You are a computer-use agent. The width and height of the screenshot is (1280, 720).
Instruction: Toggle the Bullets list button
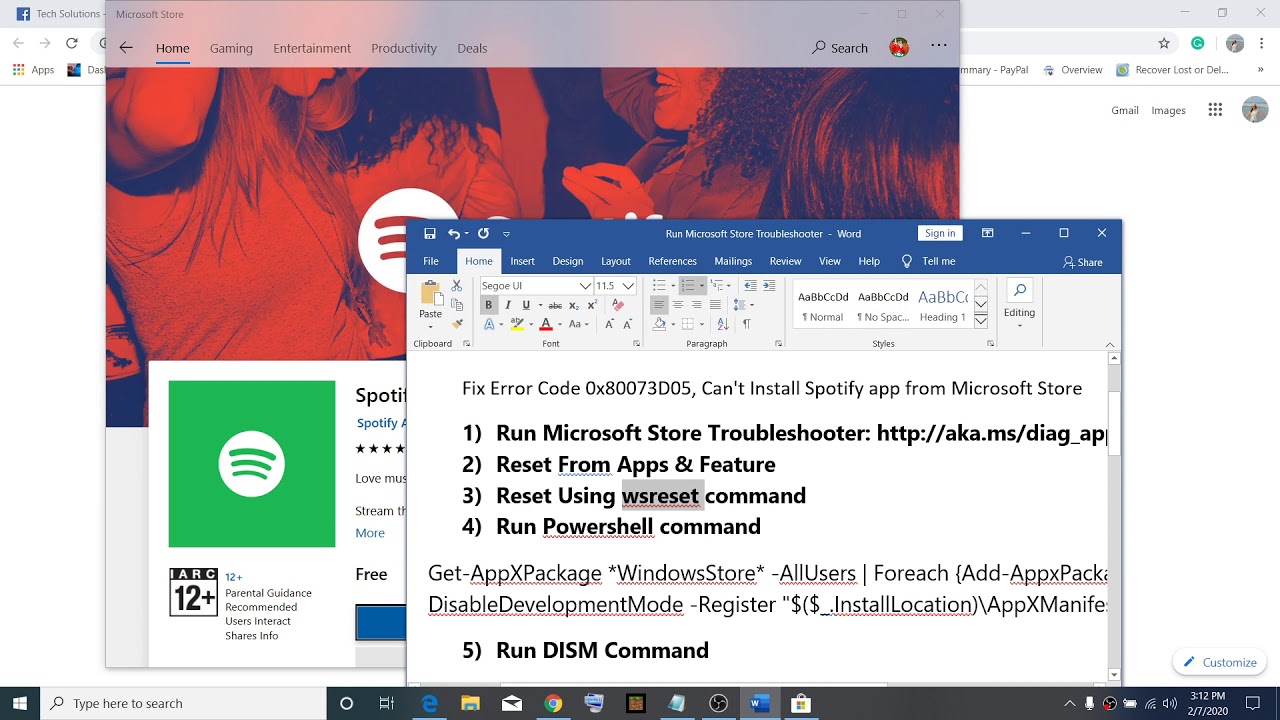click(659, 286)
